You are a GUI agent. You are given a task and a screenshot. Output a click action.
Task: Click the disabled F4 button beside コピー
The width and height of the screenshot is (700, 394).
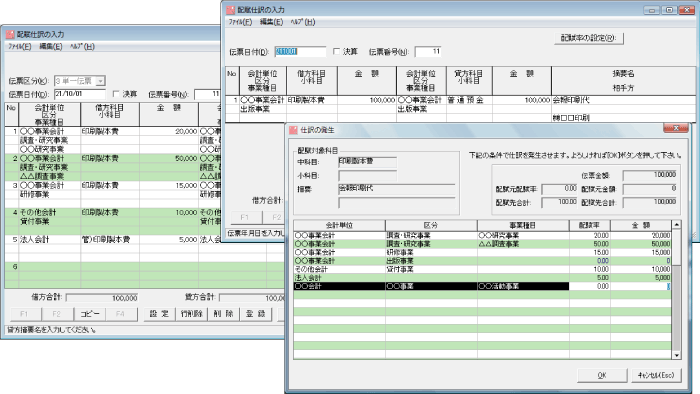click(x=120, y=314)
